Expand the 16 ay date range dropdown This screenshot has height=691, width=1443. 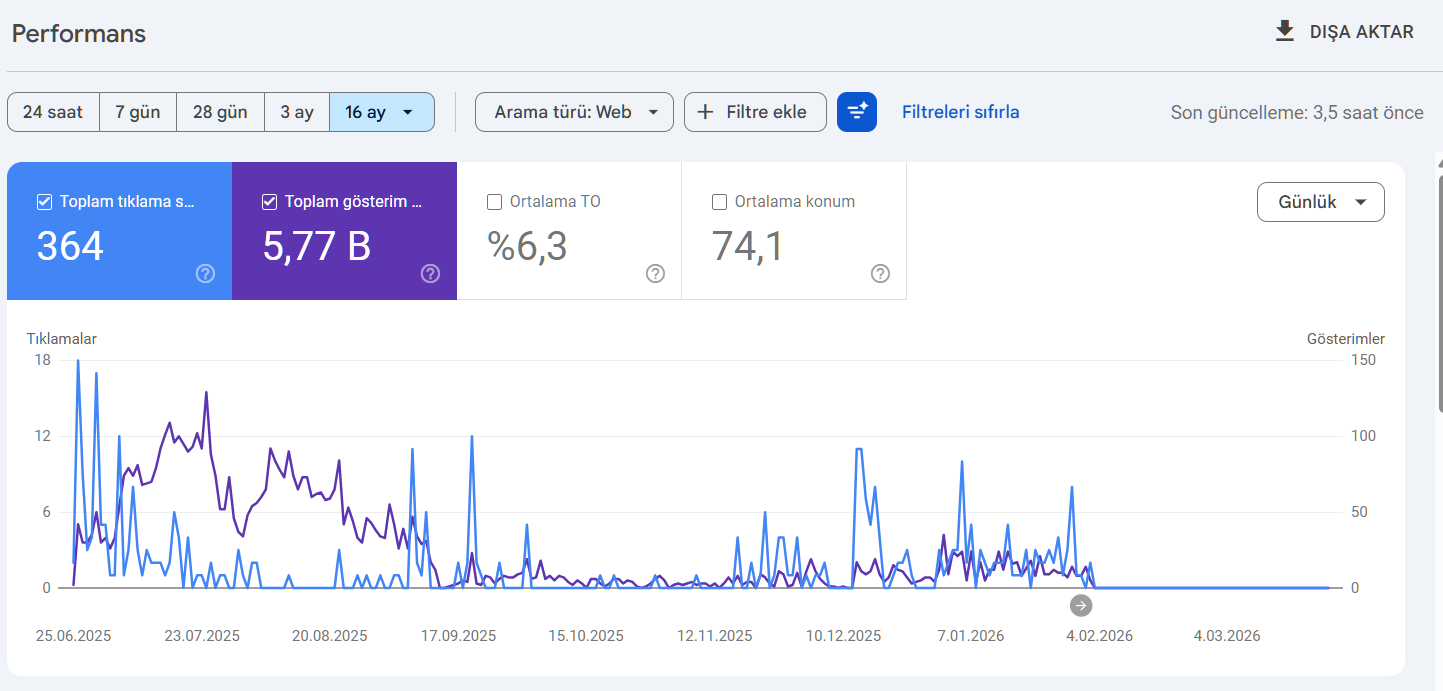382,112
